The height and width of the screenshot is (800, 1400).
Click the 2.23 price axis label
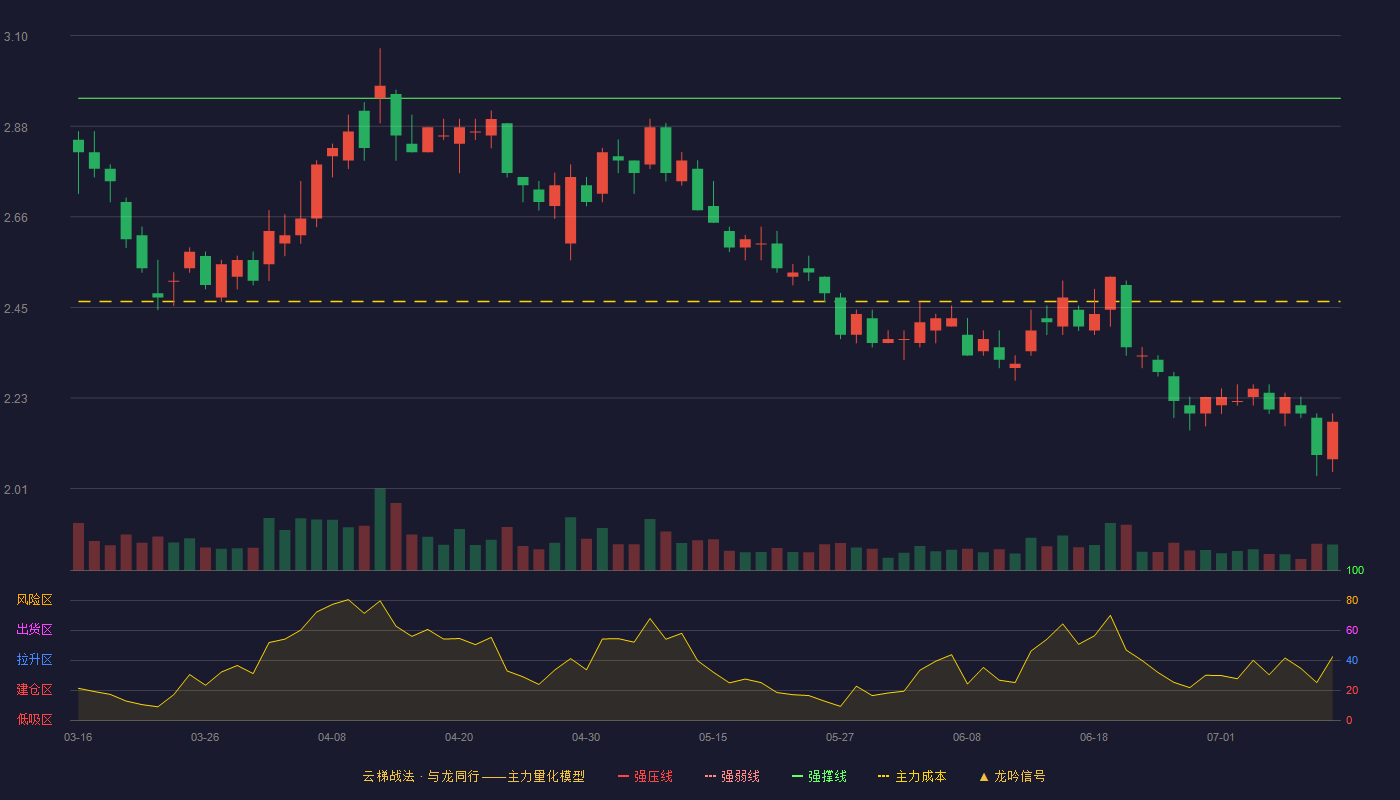(x=16, y=399)
